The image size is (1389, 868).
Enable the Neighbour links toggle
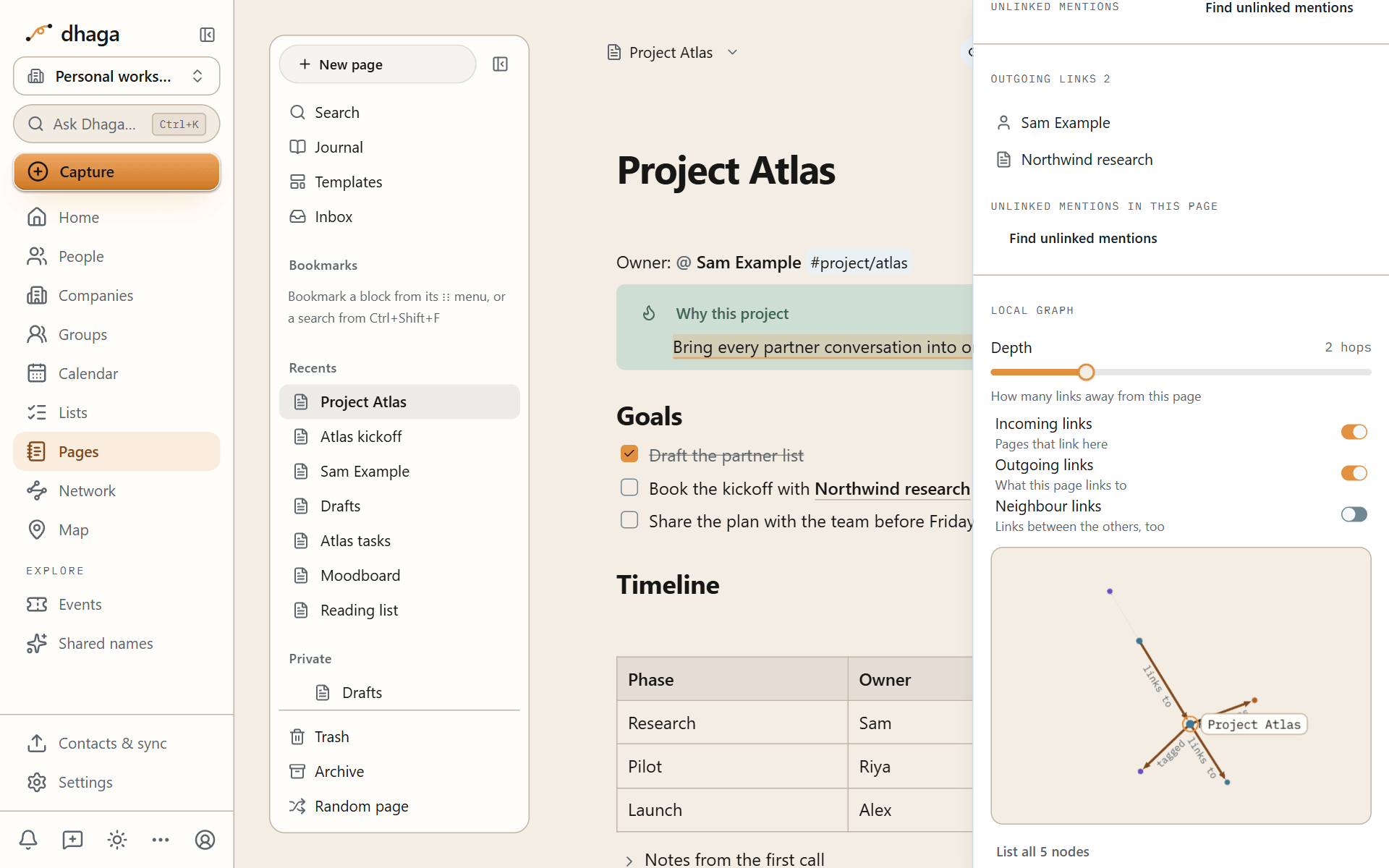pyautogui.click(x=1354, y=514)
